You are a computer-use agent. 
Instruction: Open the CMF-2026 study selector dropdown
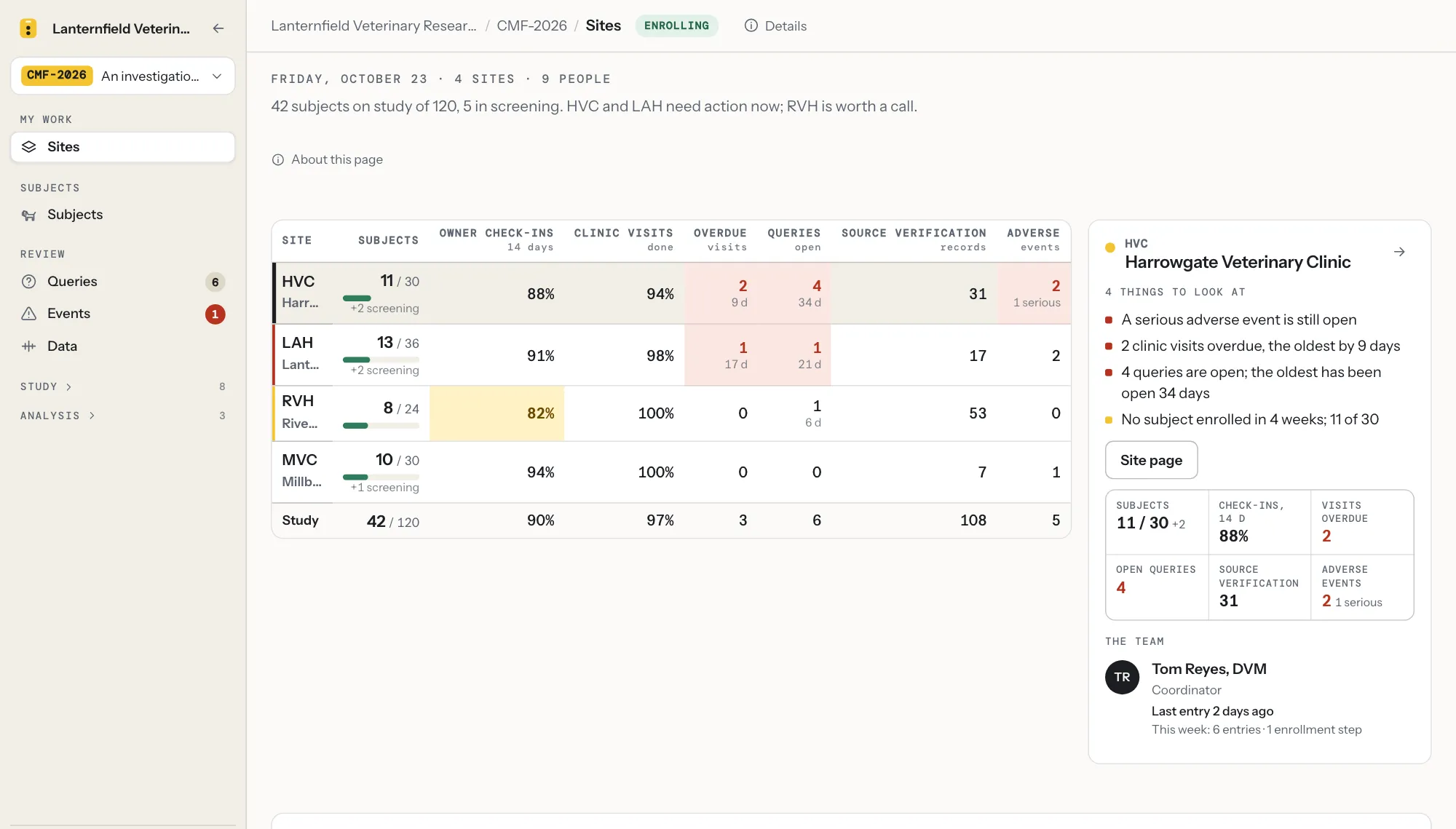123,76
